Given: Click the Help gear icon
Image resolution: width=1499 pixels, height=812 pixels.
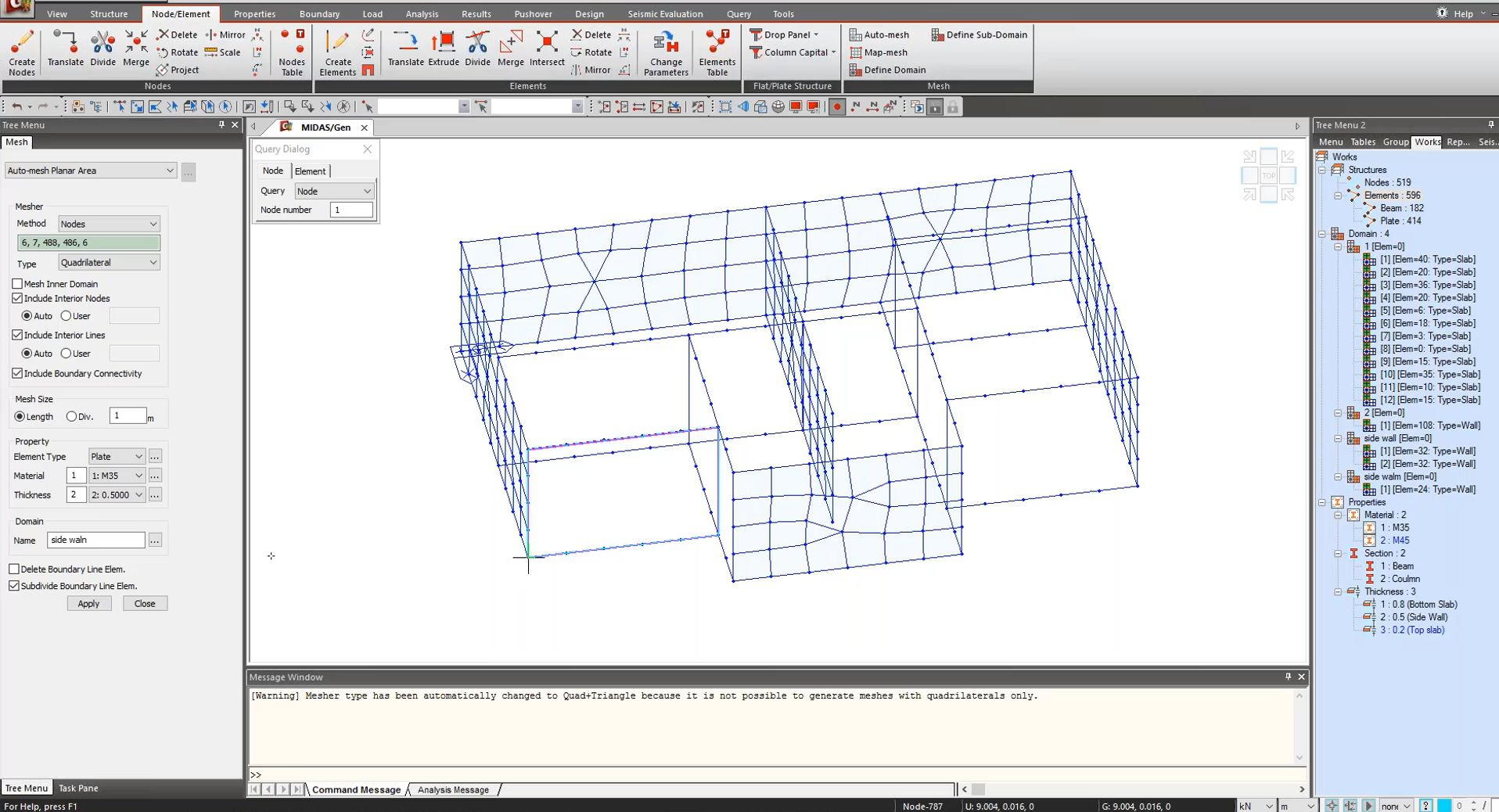Looking at the screenshot, I should click(1442, 13).
